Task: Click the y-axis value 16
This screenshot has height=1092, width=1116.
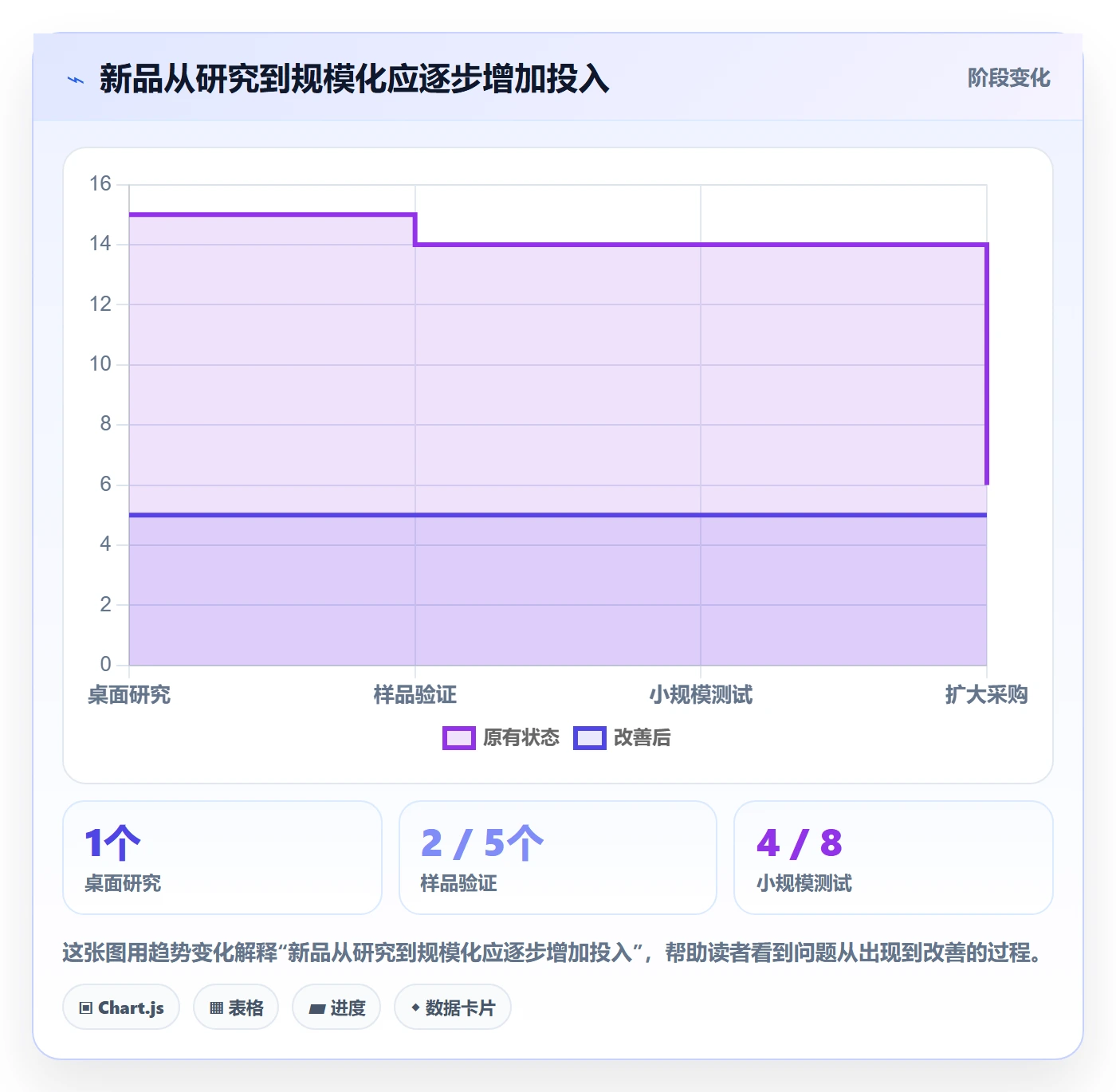Action: [x=100, y=184]
